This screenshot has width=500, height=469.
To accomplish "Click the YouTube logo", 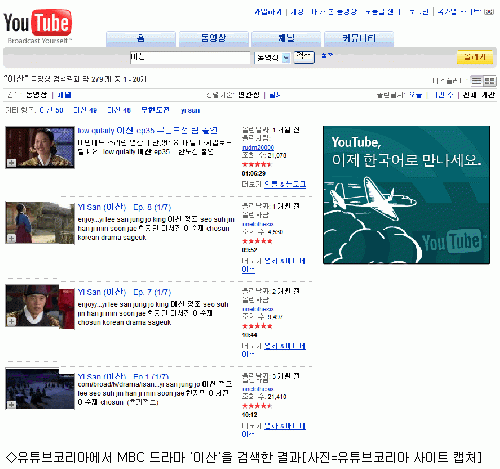I will [38, 26].
